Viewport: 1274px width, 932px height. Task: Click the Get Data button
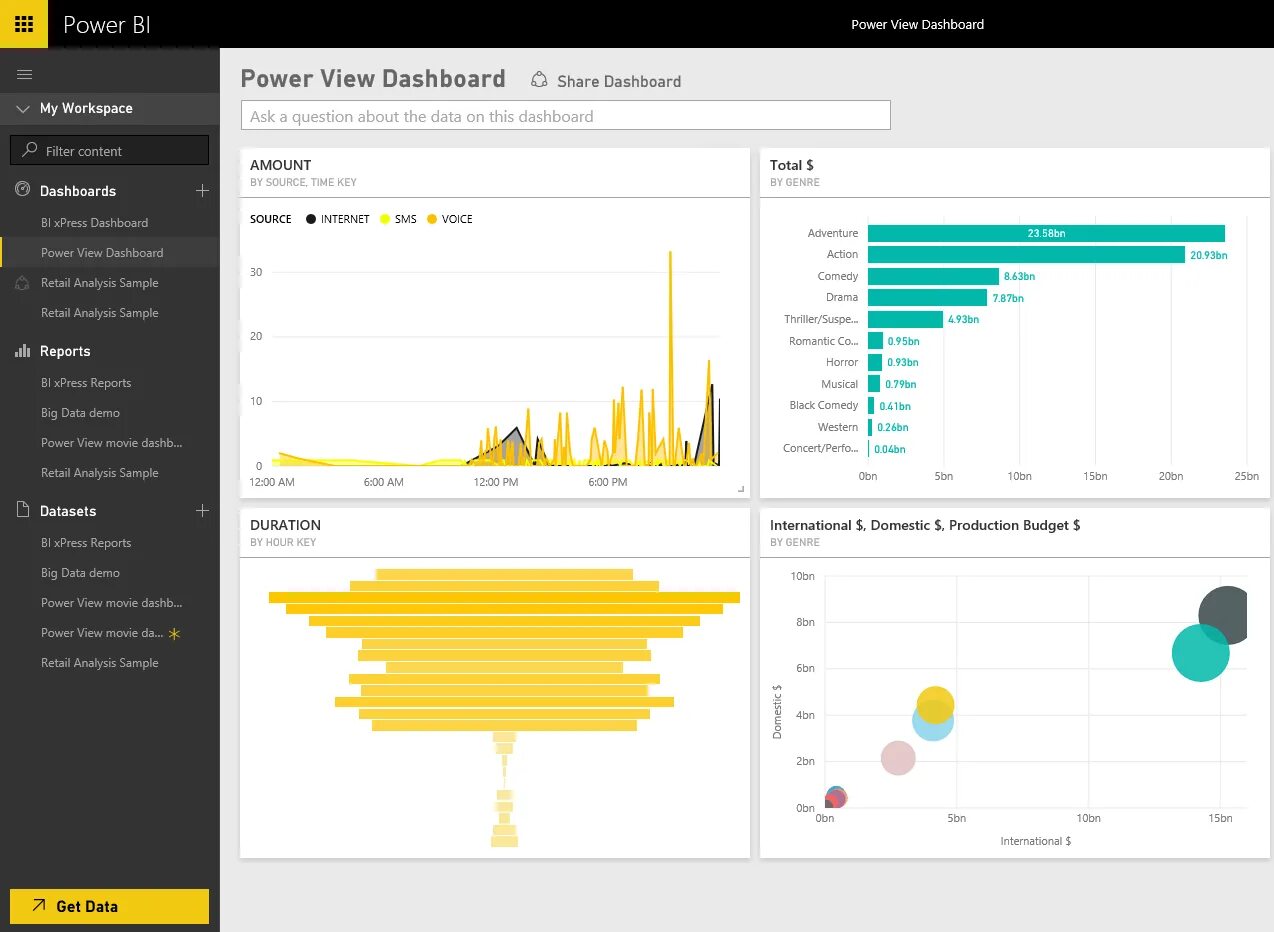coord(109,906)
